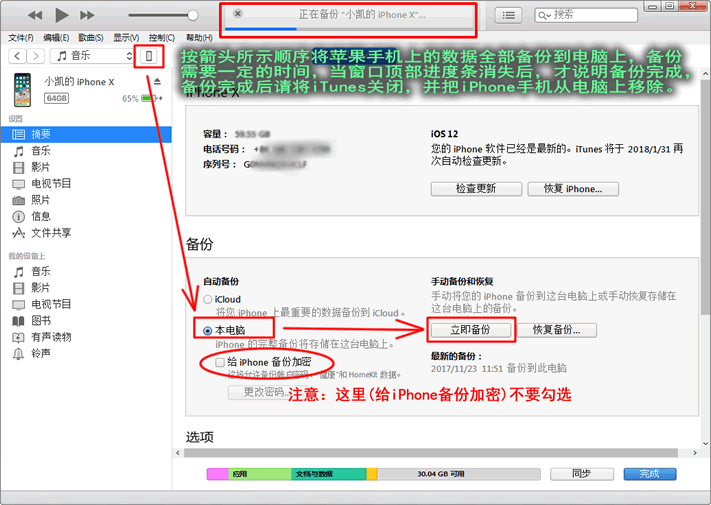711x505 pixels.
Task: Click the 检查更新 button
Action: coord(476,189)
